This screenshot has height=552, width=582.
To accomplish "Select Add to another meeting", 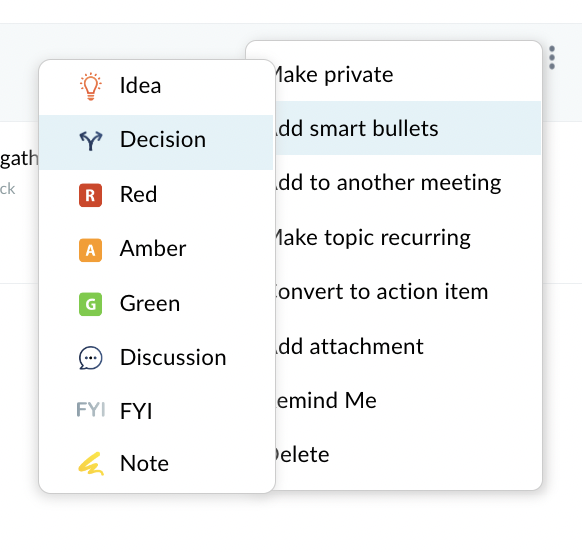I will [x=408, y=182].
